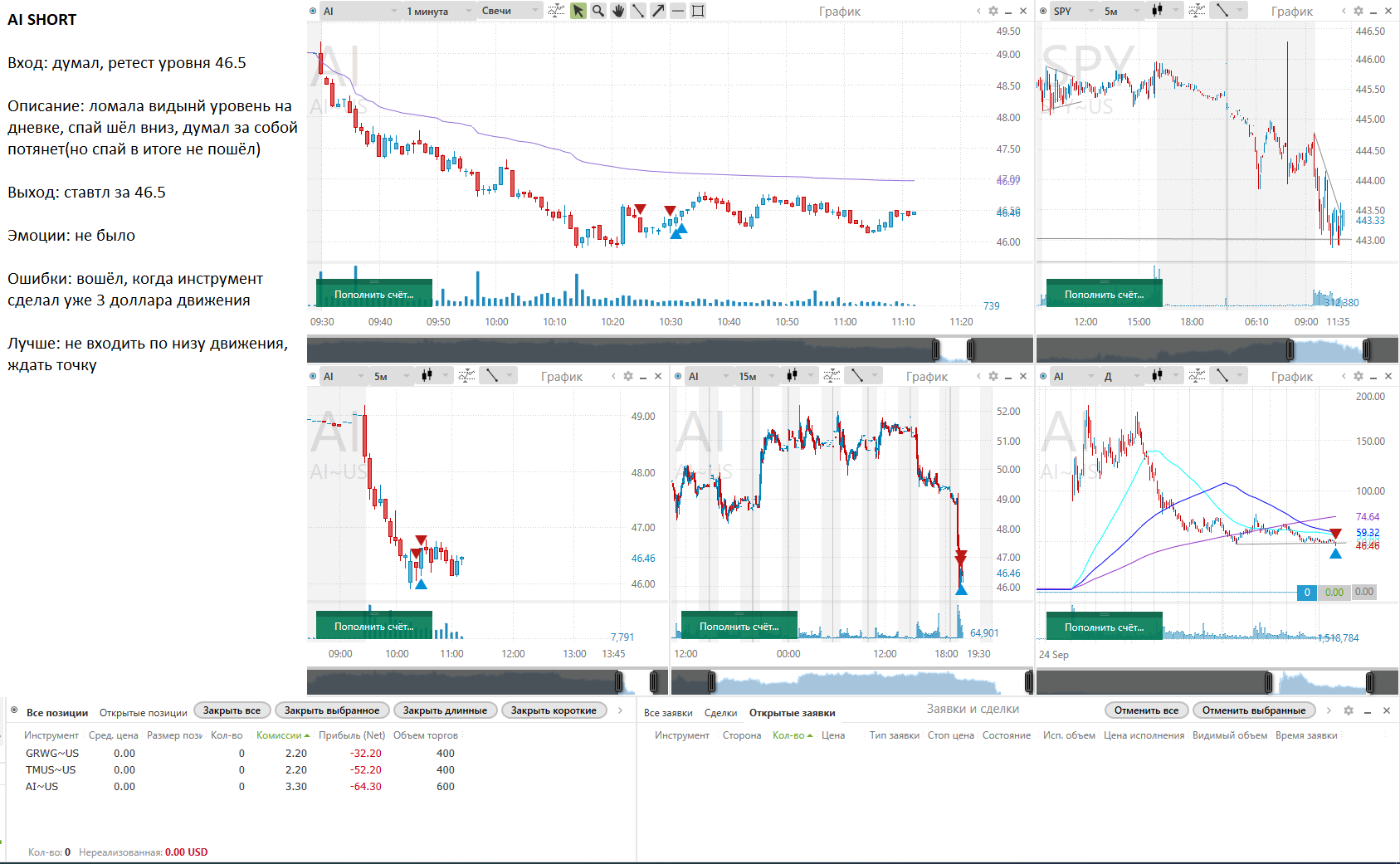Image resolution: width=1400 pixels, height=864 pixels.
Task: Select the arrow cursor tool in AI 1-minute chart
Action: pos(578,11)
